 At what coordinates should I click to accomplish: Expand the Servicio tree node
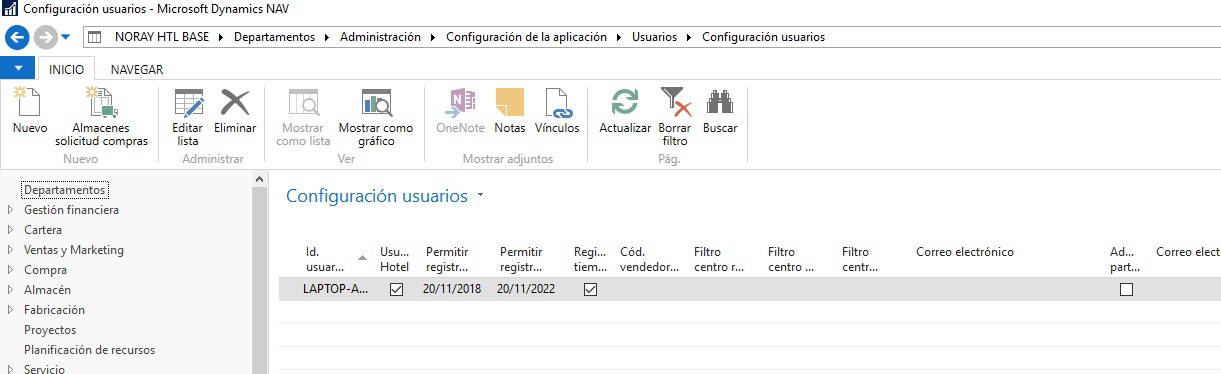tap(10, 369)
